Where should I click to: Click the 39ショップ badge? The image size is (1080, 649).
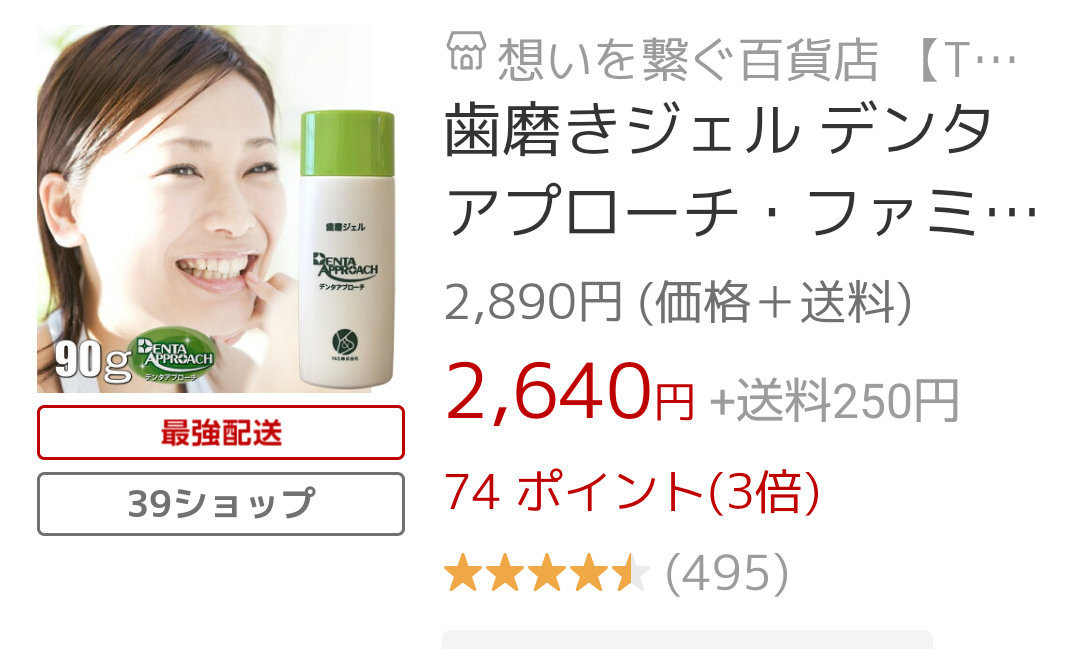(220, 504)
